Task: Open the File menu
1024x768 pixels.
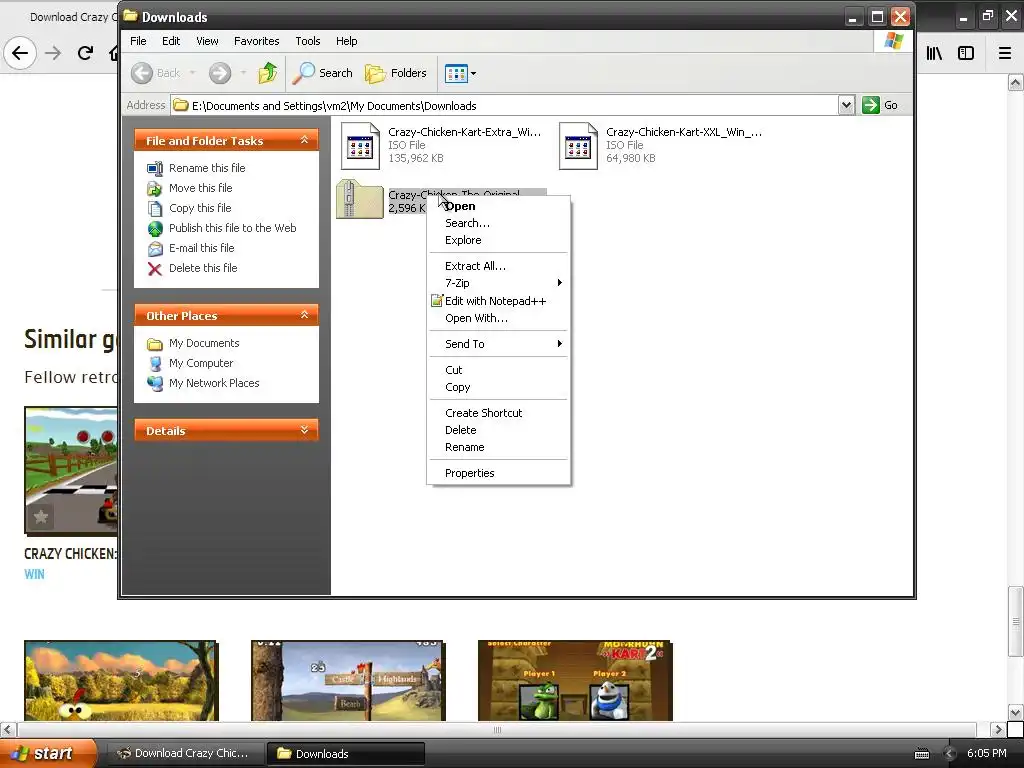Action: point(138,41)
